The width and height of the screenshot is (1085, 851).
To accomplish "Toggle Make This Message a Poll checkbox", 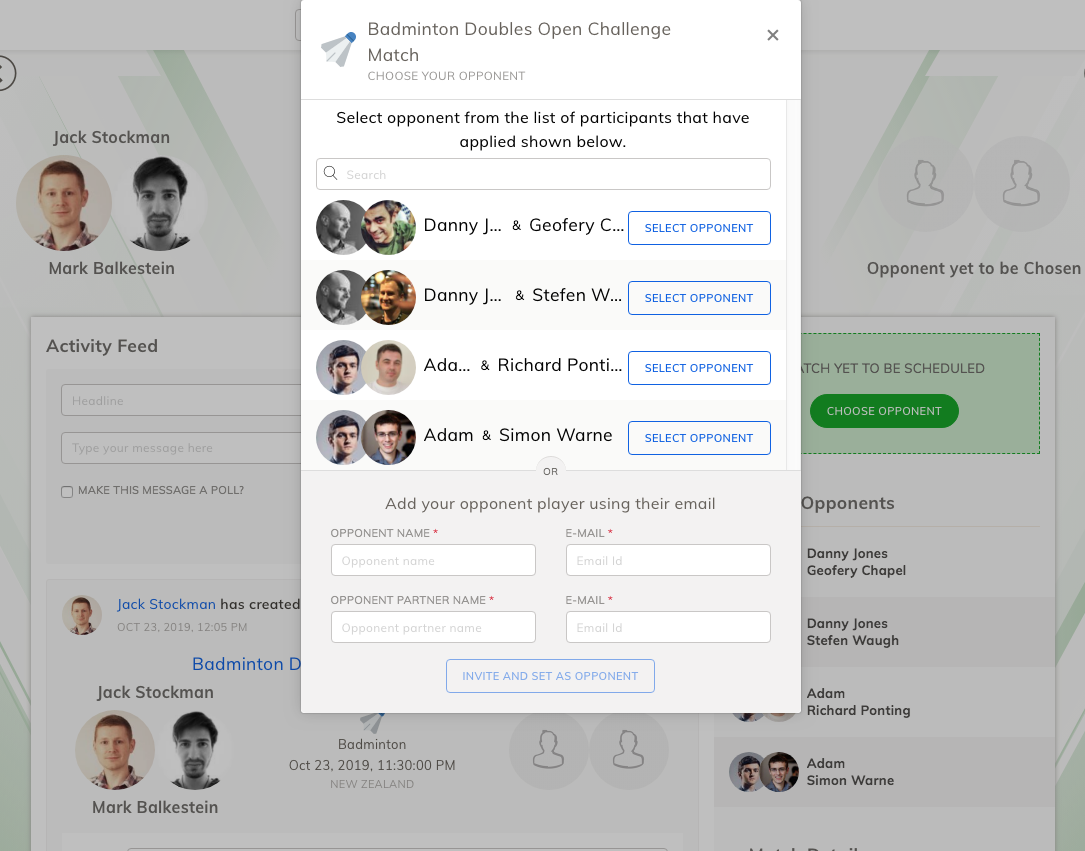I will coord(67,491).
